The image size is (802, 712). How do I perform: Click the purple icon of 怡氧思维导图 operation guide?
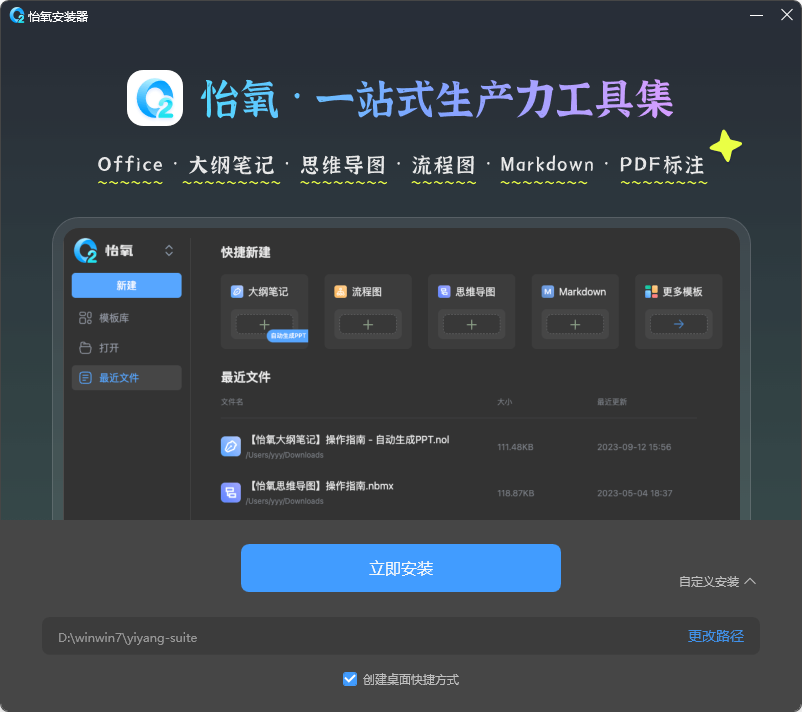230,492
